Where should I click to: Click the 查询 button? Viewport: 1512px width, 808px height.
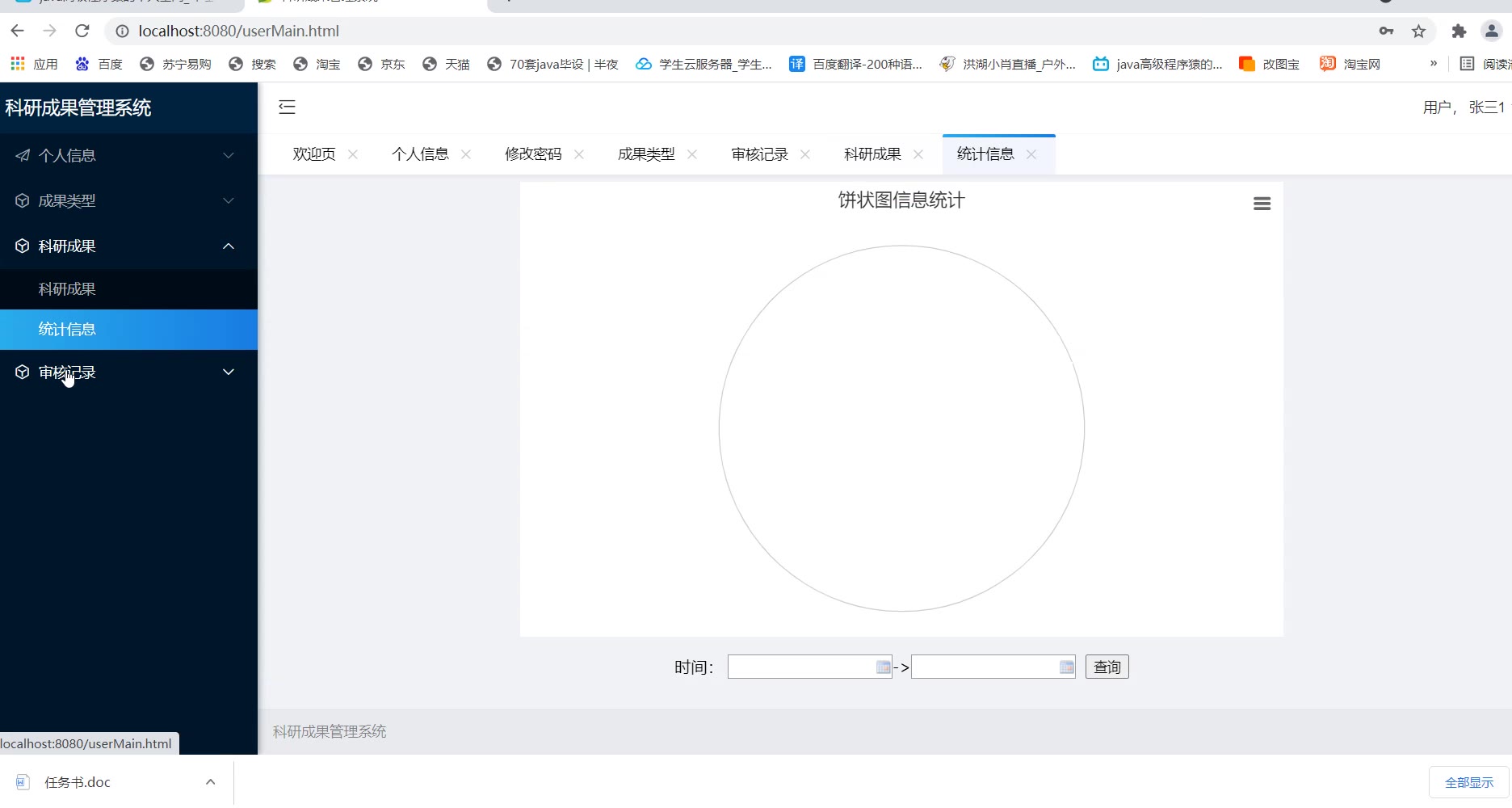point(1107,667)
